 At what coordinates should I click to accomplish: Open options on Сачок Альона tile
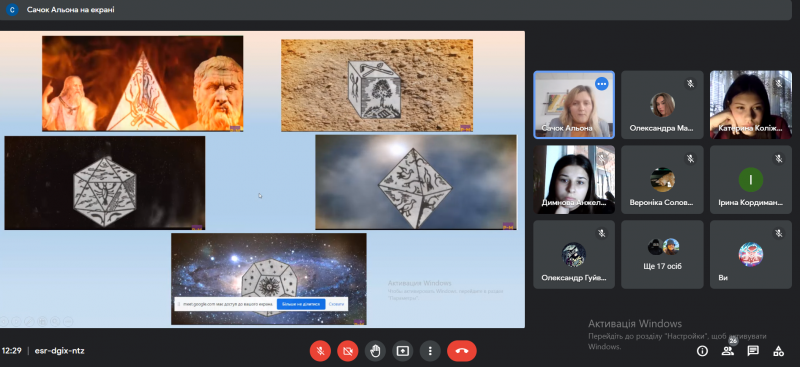coord(602,83)
